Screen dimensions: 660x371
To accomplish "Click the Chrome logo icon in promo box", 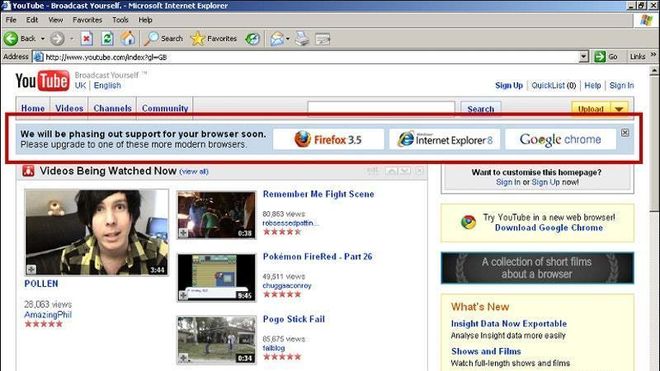I will coord(468,222).
